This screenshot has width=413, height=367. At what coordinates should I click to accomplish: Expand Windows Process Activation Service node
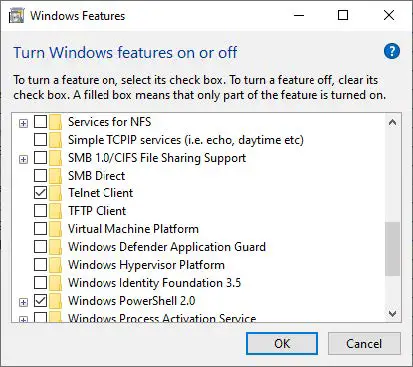pyautogui.click(x=23, y=320)
